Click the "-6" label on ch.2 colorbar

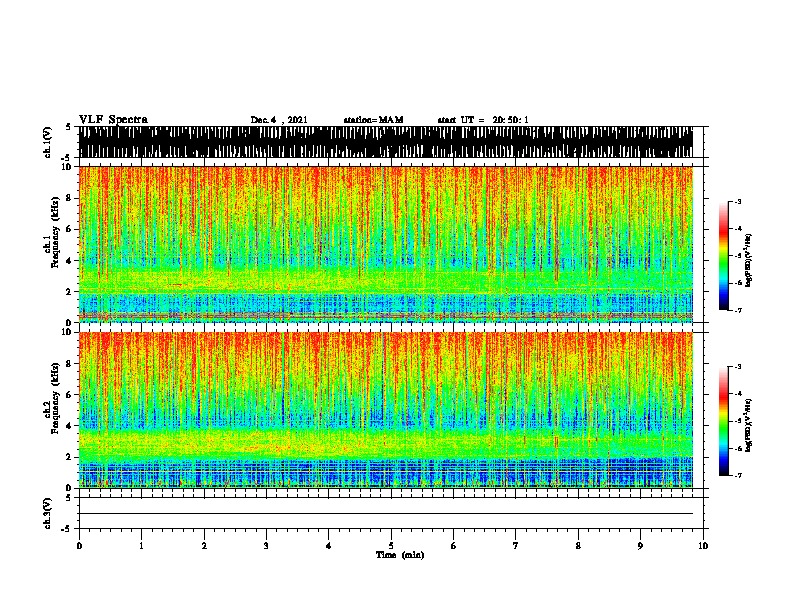click(737, 448)
